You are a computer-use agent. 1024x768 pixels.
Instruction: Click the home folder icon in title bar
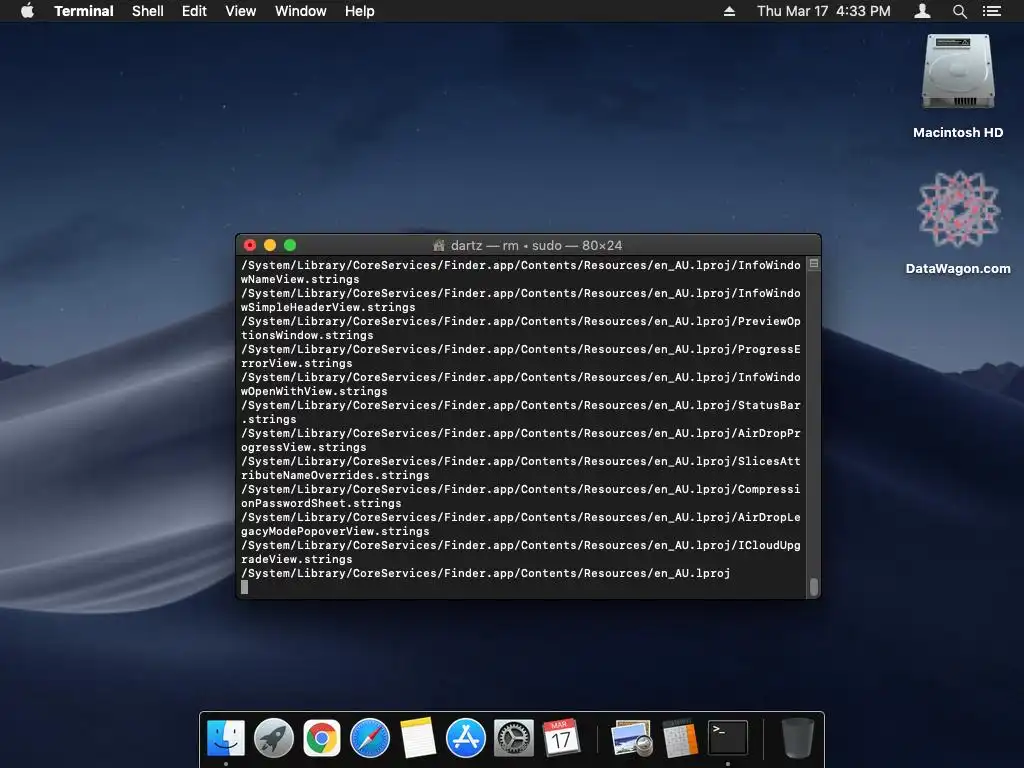439,246
